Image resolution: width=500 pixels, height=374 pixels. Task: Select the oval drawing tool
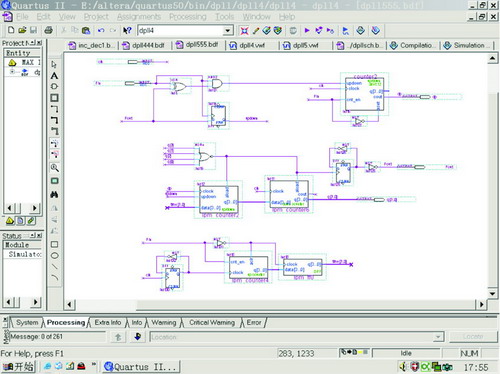(55, 256)
